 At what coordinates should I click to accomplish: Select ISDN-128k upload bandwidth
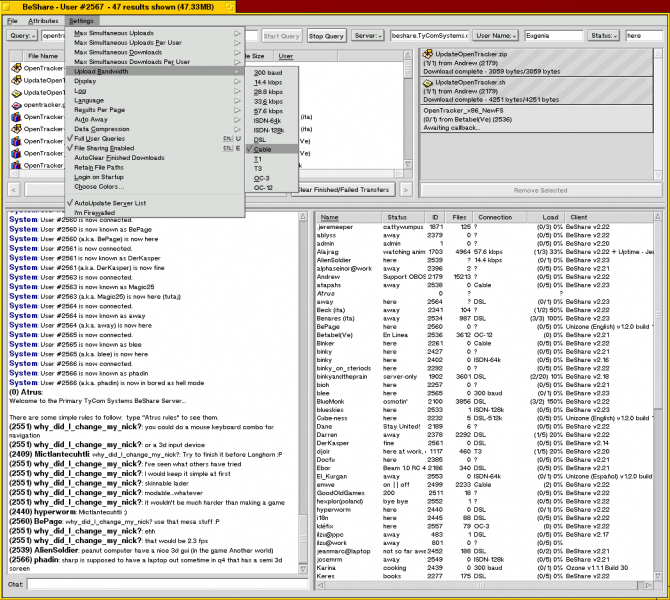(x=272, y=130)
